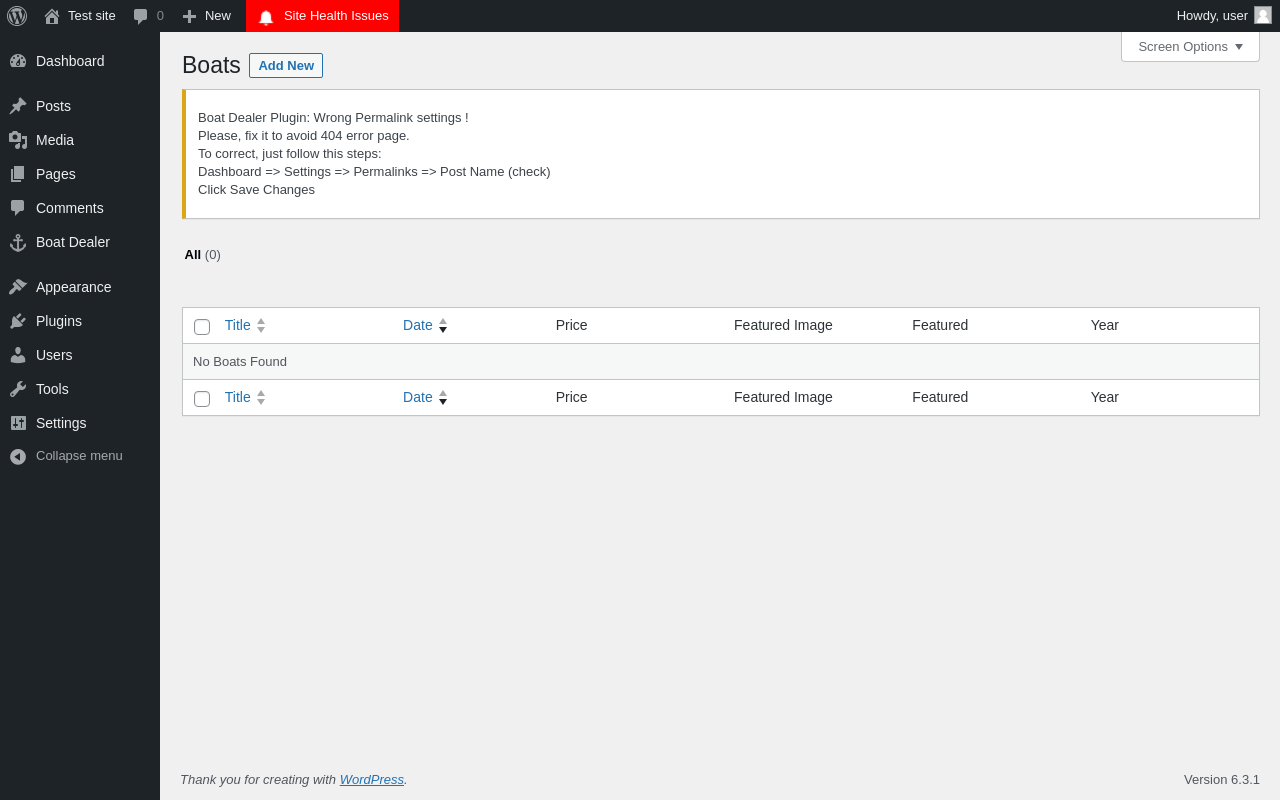1280x800 pixels.
Task: Click the bottom Featured column header
Action: click(940, 397)
